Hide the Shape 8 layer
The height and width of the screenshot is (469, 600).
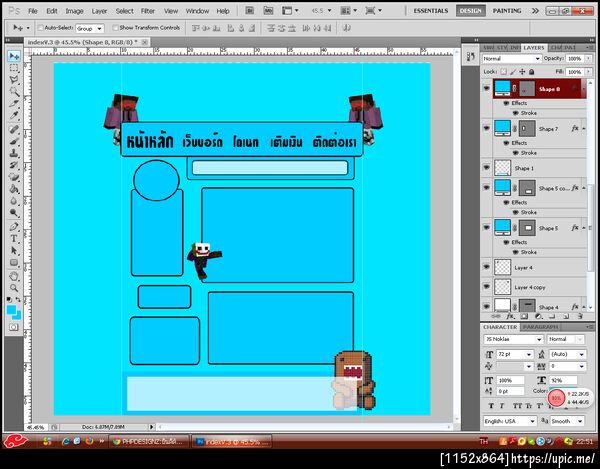tap(487, 88)
